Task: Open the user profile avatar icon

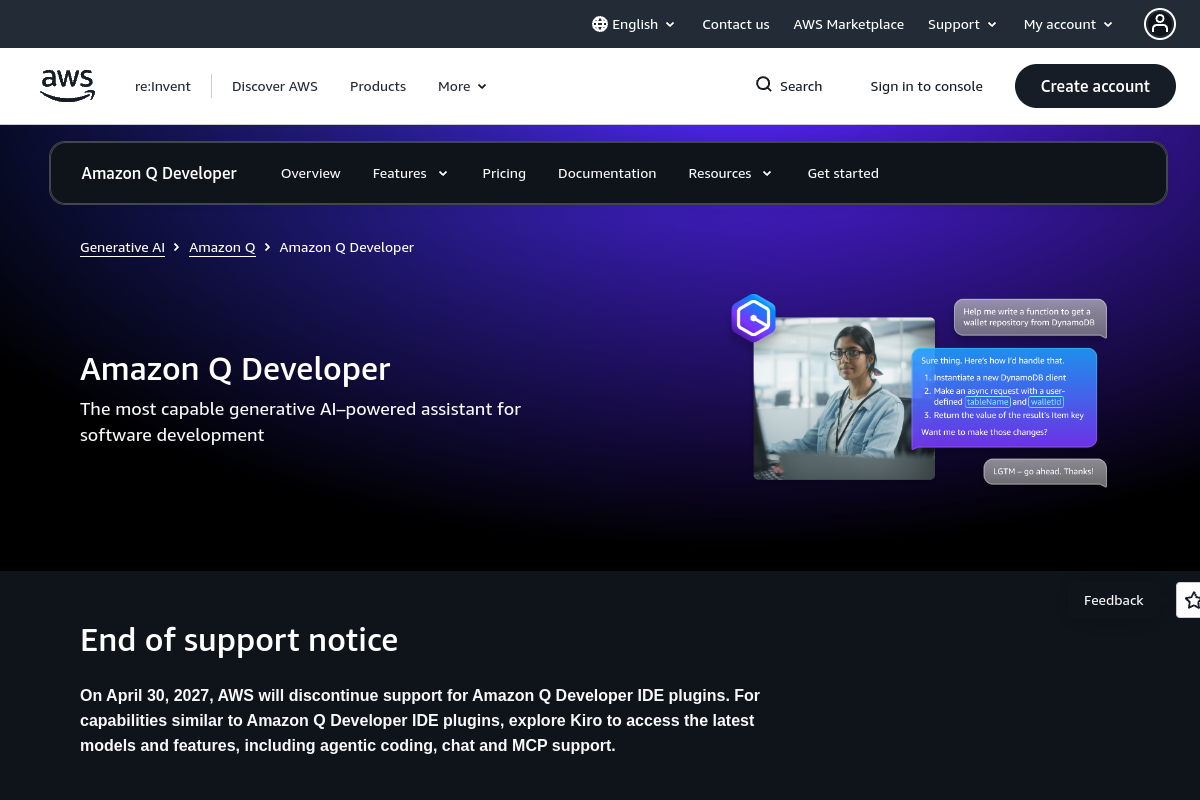Action: coord(1160,24)
